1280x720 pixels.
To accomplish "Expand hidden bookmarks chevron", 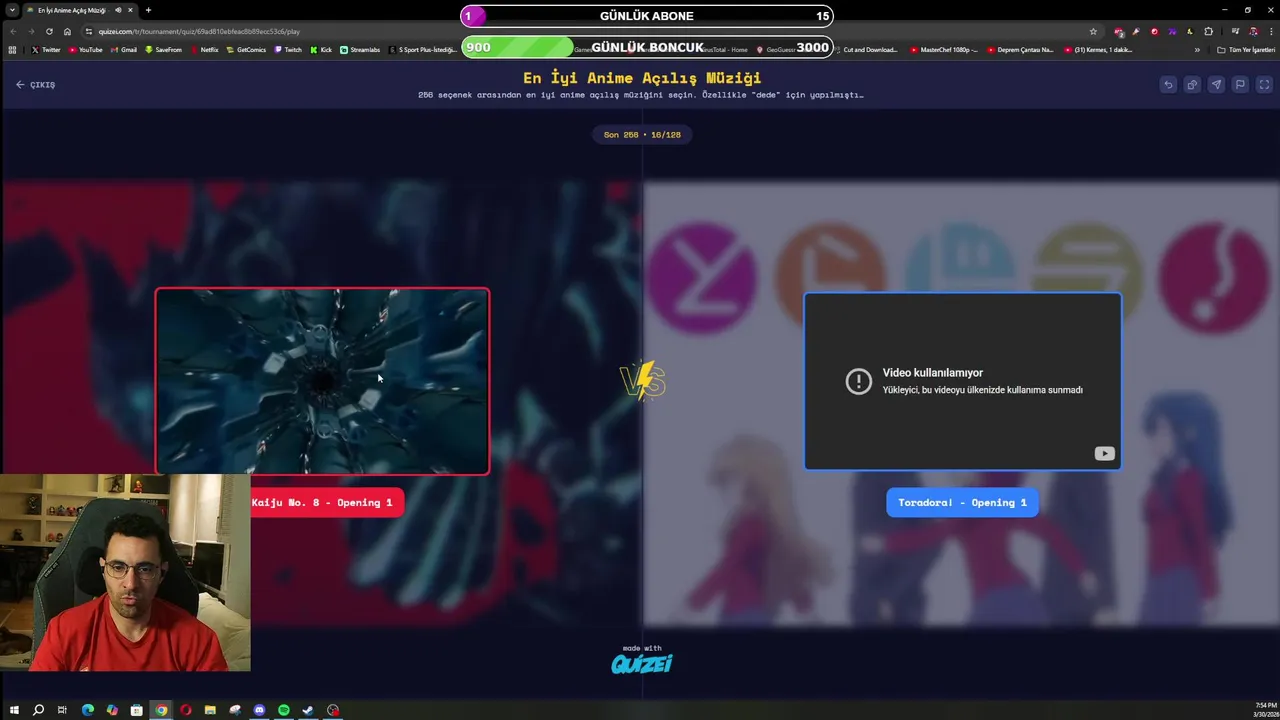I will (1197, 50).
